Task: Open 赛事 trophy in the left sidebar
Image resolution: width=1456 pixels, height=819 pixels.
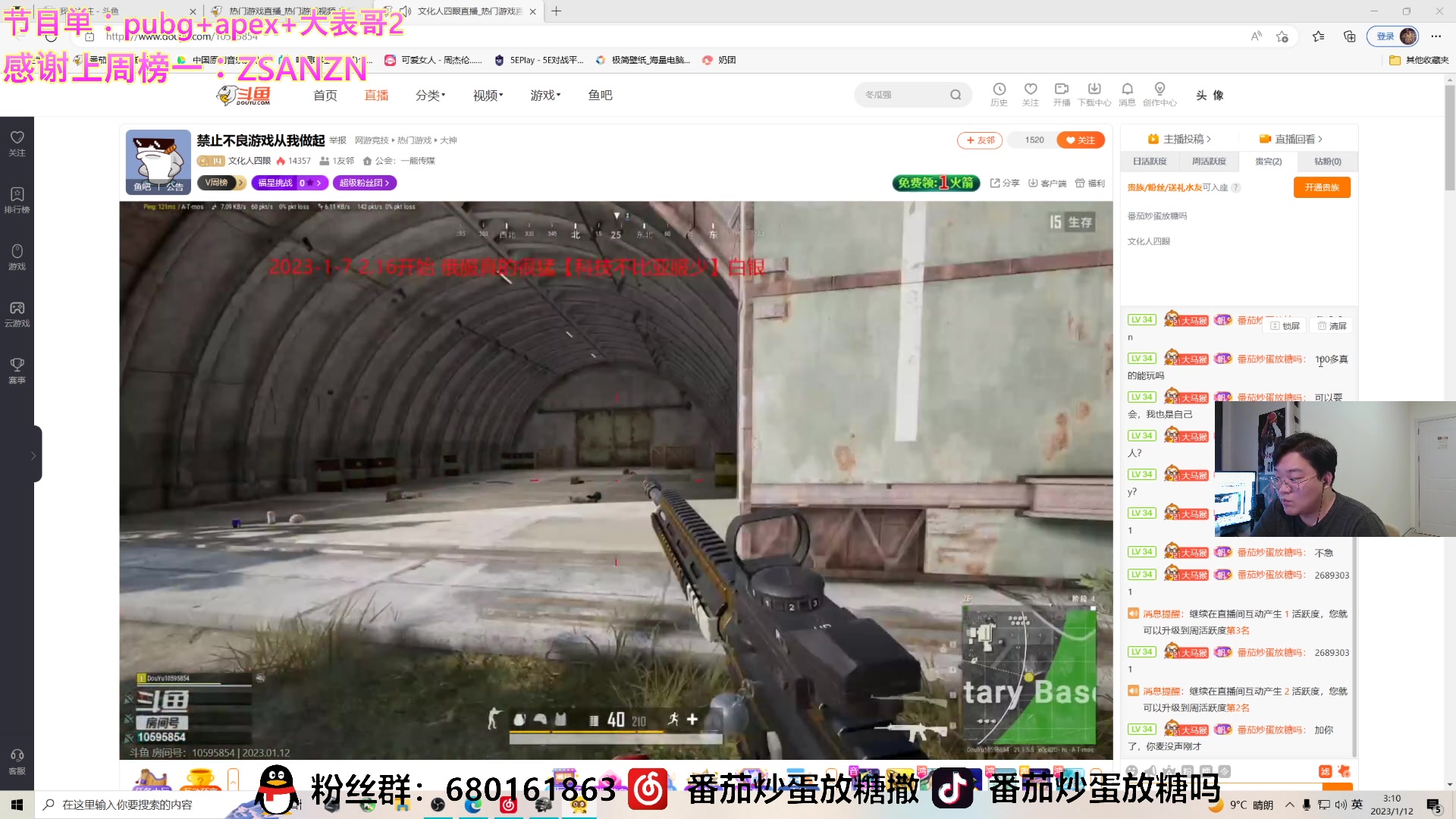Action: pos(17,371)
